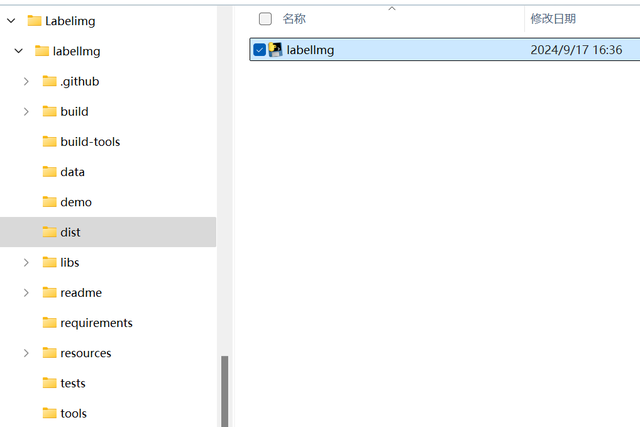Expand the resources folder chevron
640x427 pixels.
click(26, 353)
